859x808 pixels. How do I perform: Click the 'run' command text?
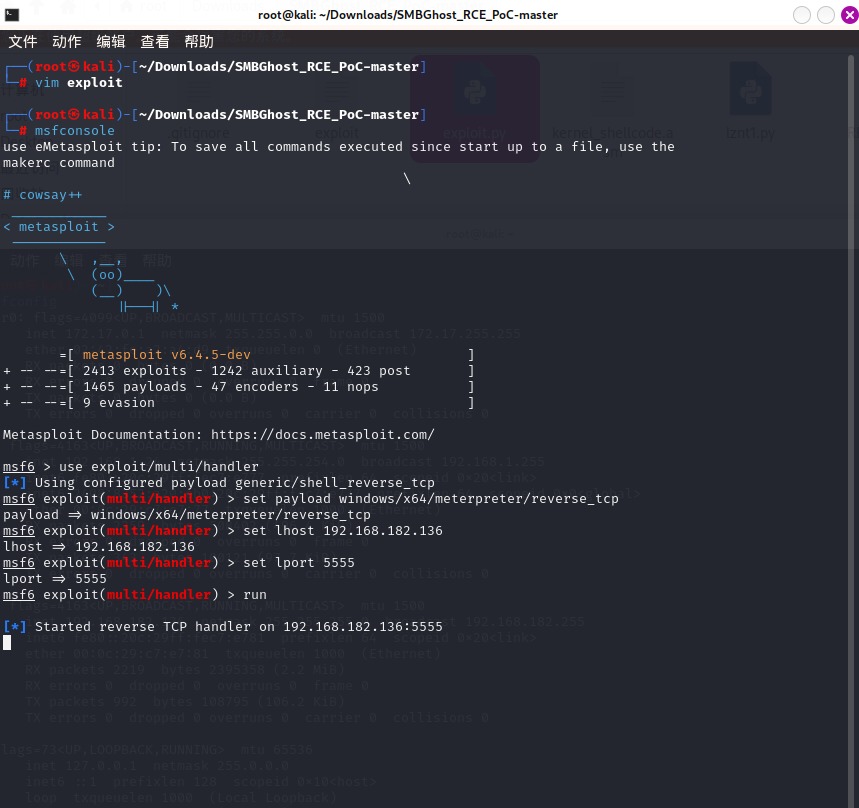pyautogui.click(x=255, y=595)
